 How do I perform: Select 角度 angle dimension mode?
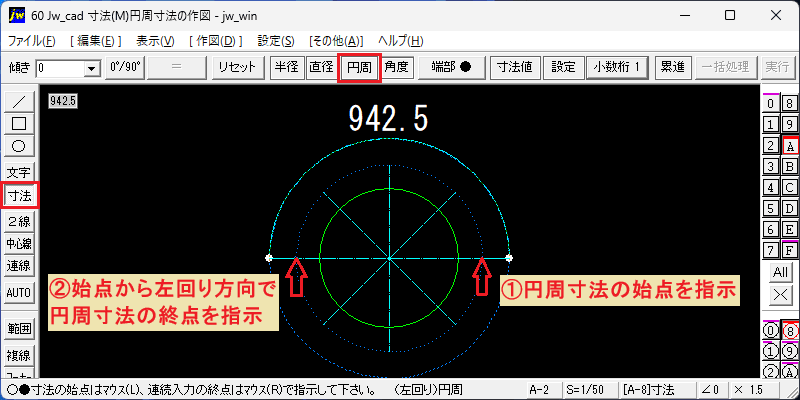pos(397,67)
